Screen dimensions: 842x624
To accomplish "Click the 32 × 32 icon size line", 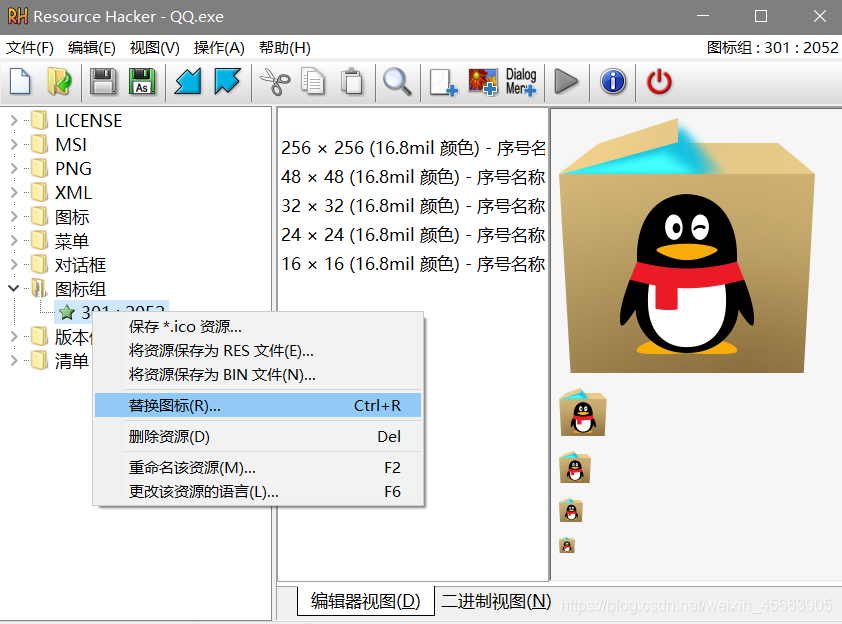I will [413, 206].
